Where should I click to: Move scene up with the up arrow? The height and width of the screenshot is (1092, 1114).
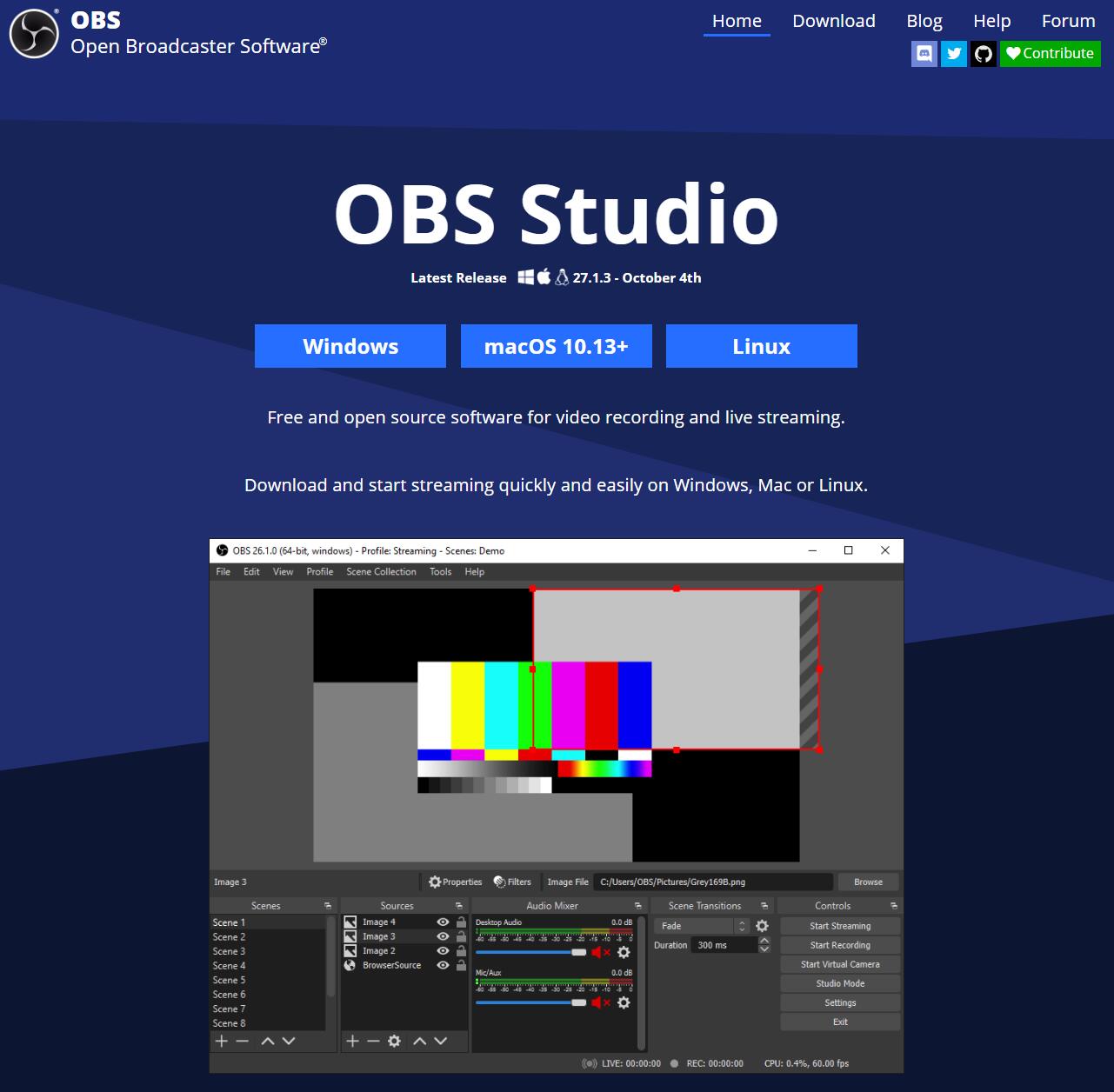click(268, 1041)
